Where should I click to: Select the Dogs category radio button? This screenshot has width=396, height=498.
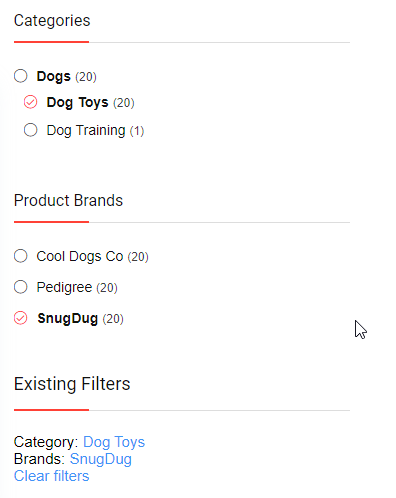point(21,76)
